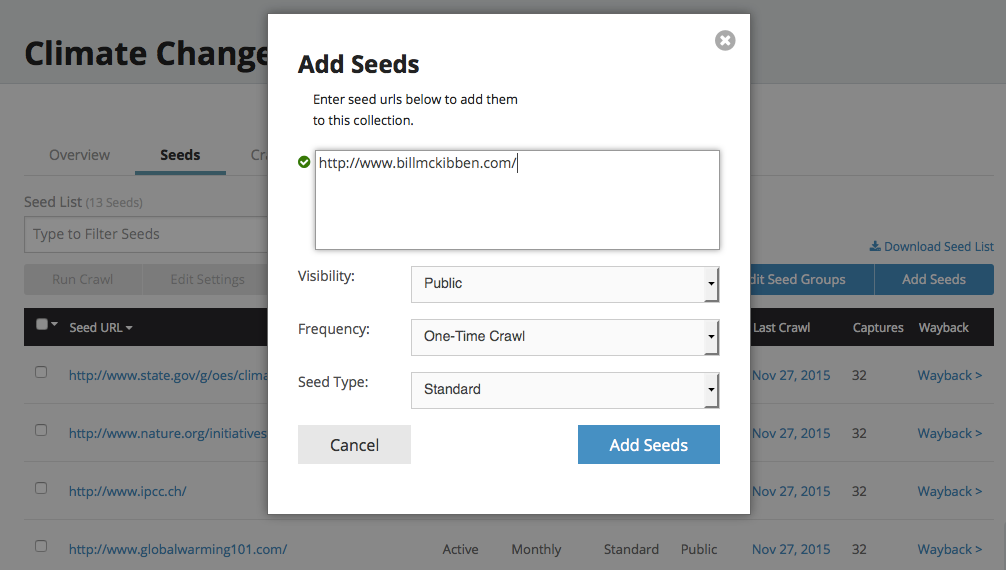Open the Wayback link for the ipcc.ch row
The width and height of the screenshot is (1006, 570).
[x=949, y=491]
